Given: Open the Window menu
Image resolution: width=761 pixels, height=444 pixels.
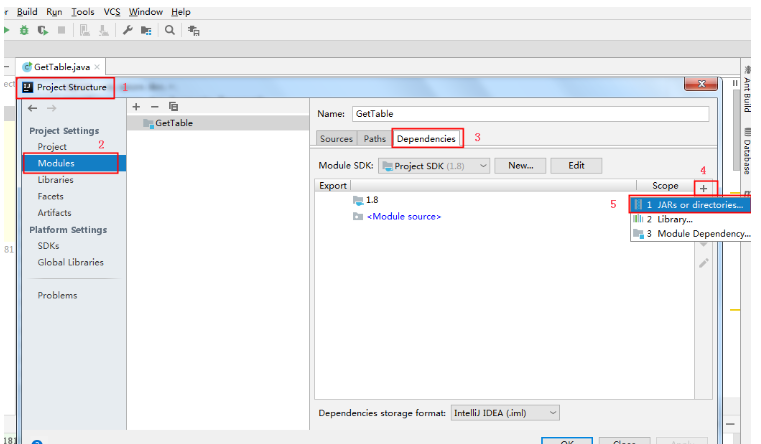Looking at the screenshot, I should [x=146, y=12].
